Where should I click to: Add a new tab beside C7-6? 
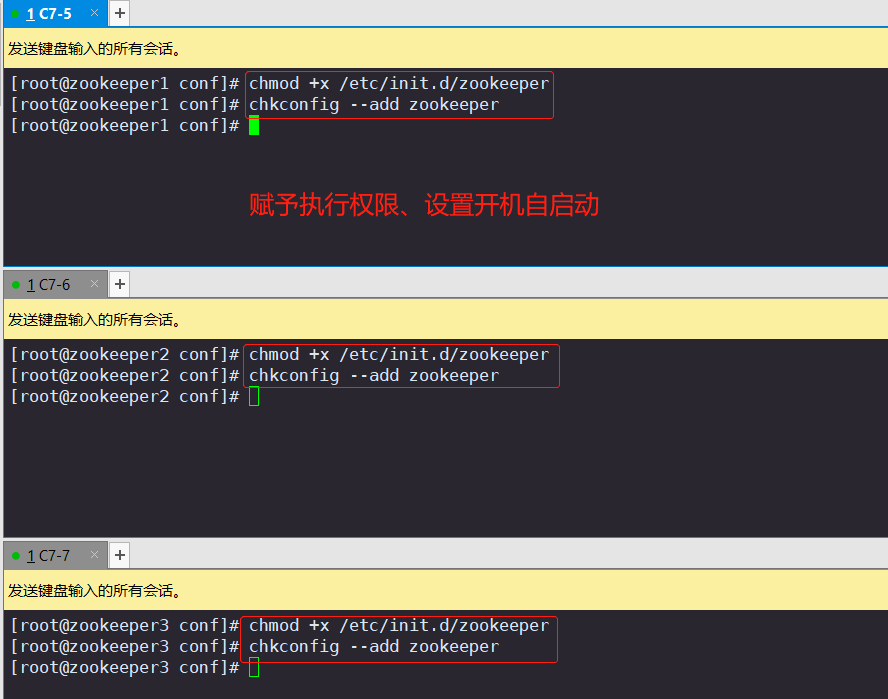click(119, 284)
